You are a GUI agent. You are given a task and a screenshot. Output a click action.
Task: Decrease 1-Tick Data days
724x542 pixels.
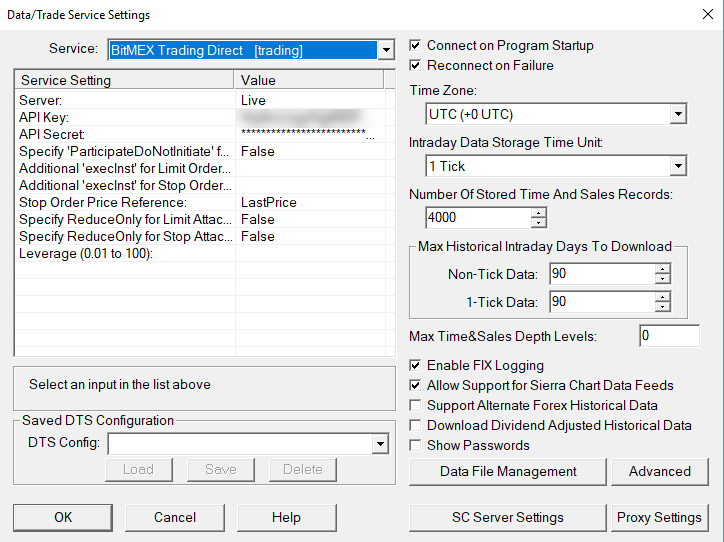point(663,307)
